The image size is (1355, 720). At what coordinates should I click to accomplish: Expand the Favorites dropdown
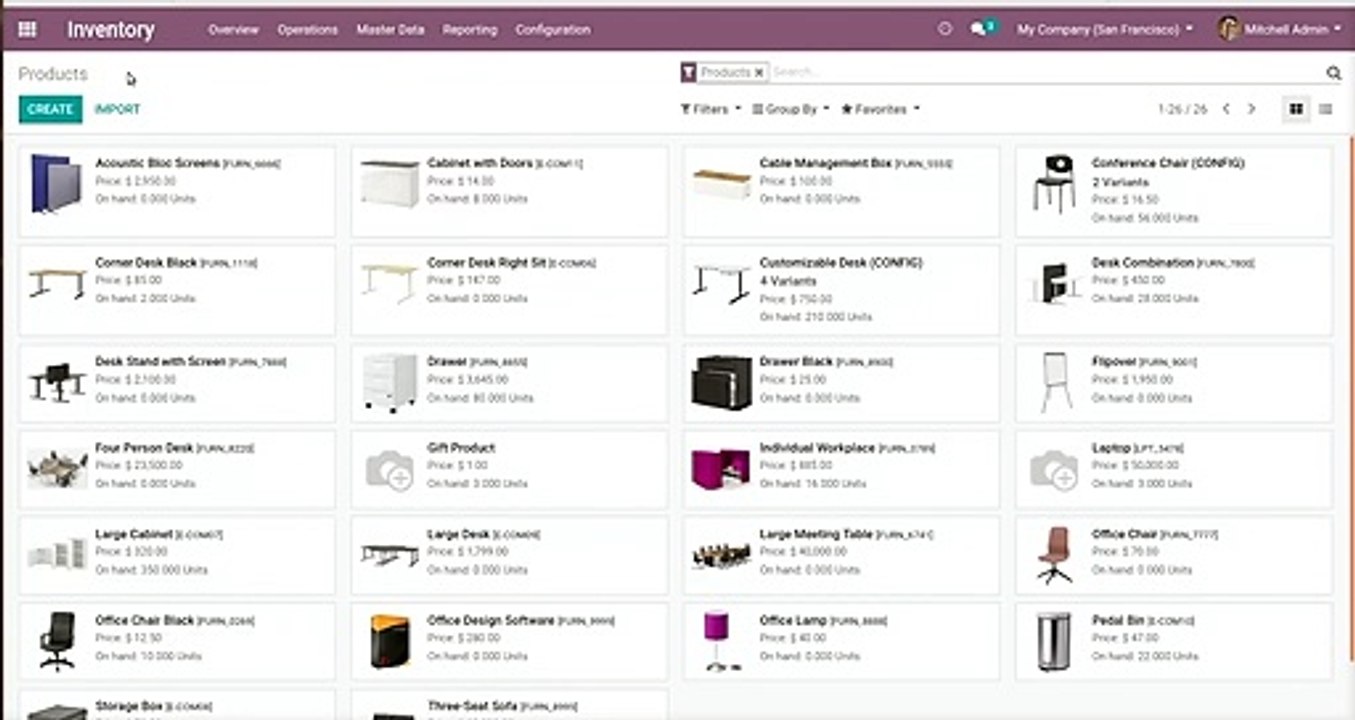[x=880, y=109]
